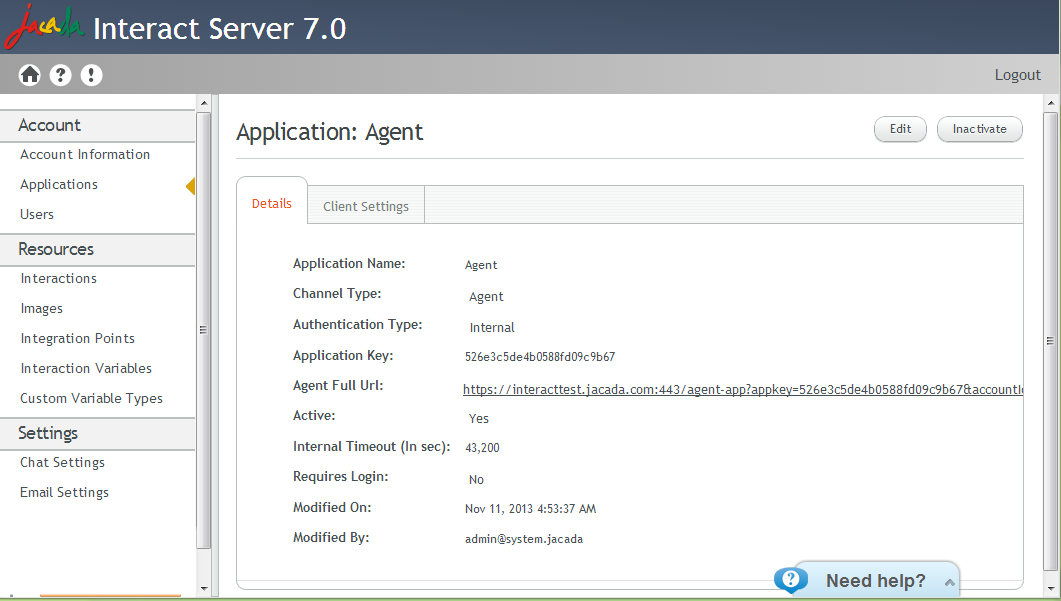
Task: Click the Requires Login: label
Action: coord(340,476)
